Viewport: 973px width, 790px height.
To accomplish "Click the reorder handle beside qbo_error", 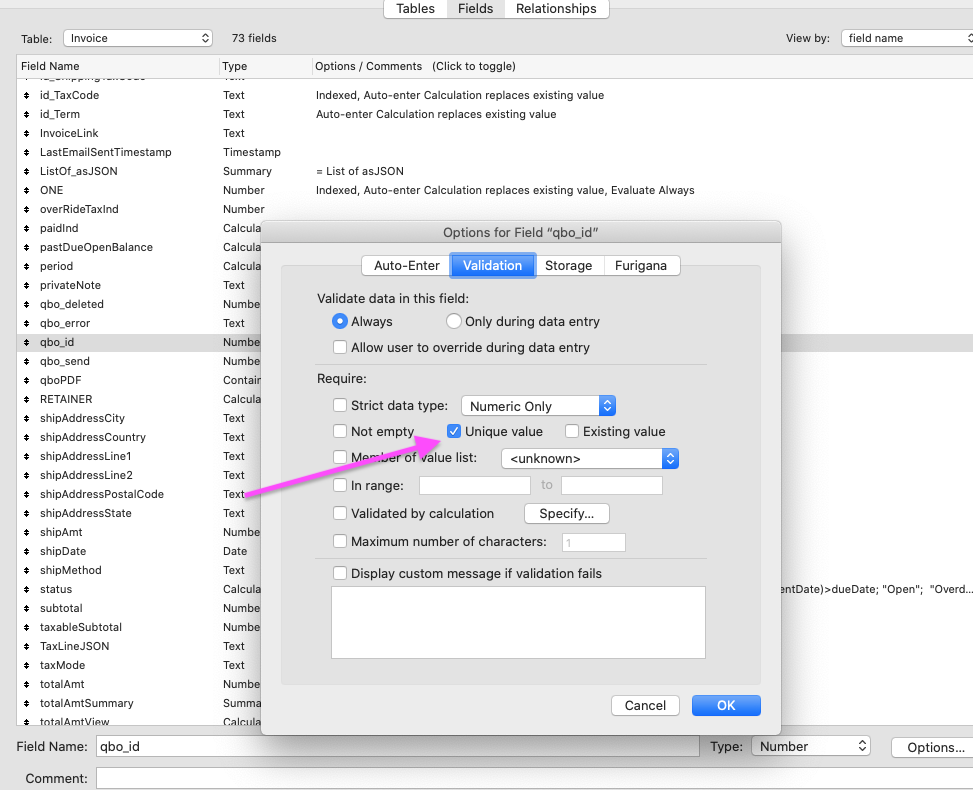I will click(27, 323).
